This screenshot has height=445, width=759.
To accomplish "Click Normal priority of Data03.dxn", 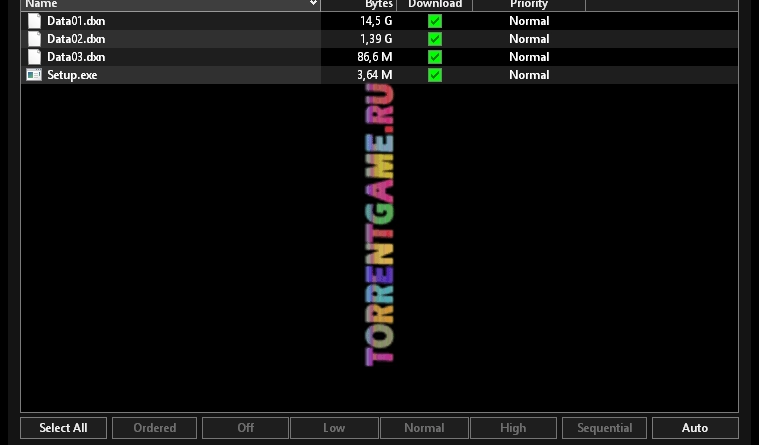I will click(529, 57).
